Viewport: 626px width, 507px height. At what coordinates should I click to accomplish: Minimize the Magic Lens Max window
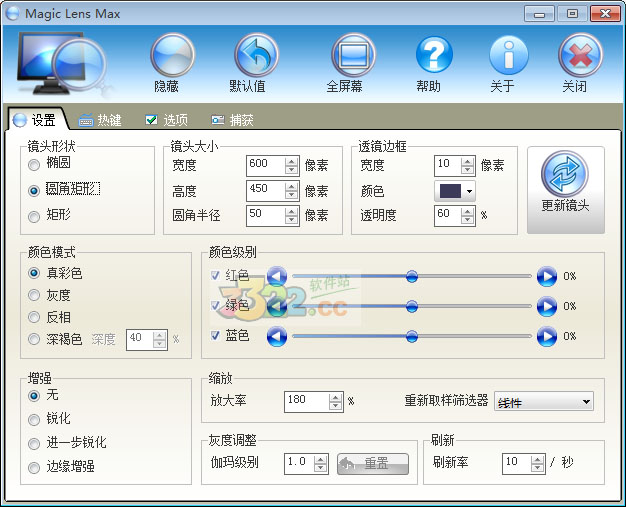click(539, 14)
